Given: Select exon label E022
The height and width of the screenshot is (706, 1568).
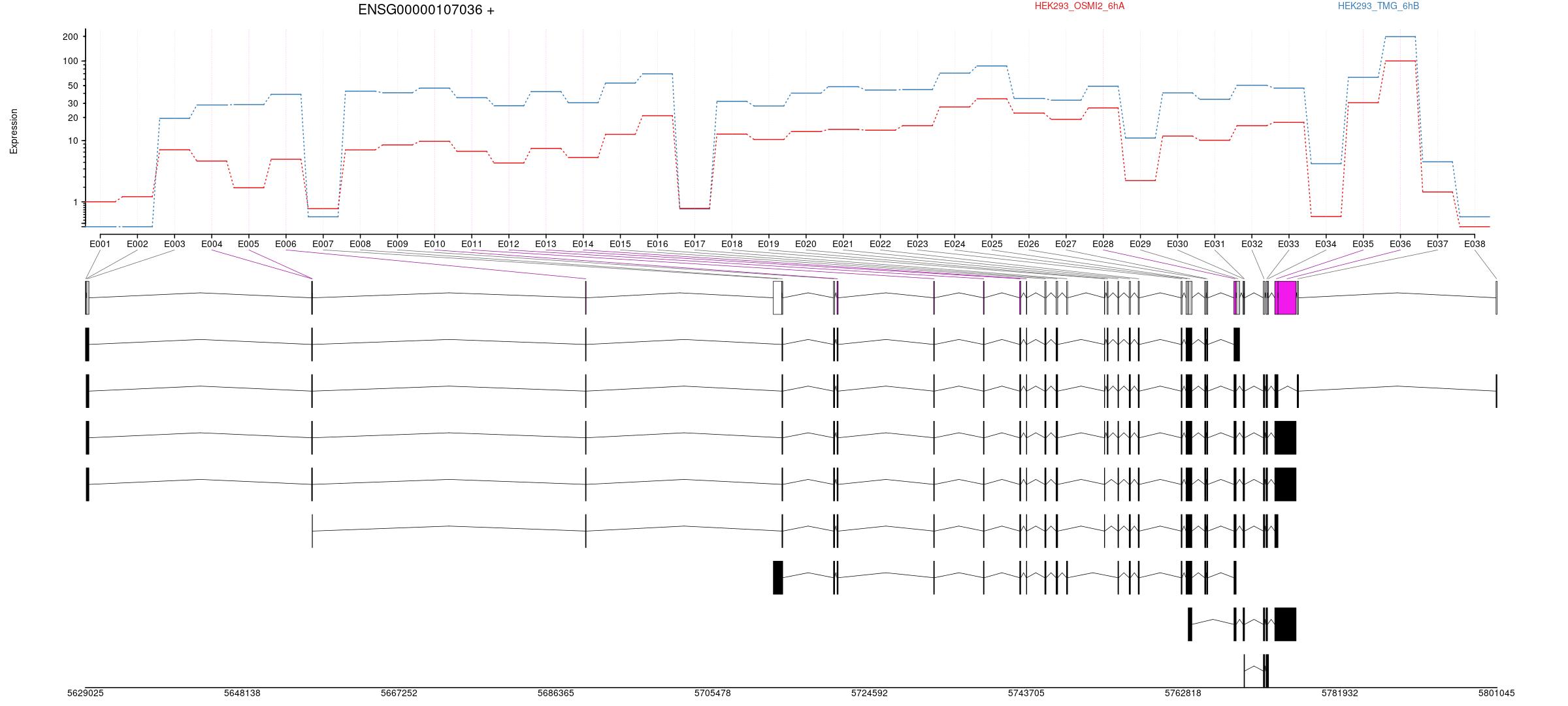Looking at the screenshot, I should (880, 244).
